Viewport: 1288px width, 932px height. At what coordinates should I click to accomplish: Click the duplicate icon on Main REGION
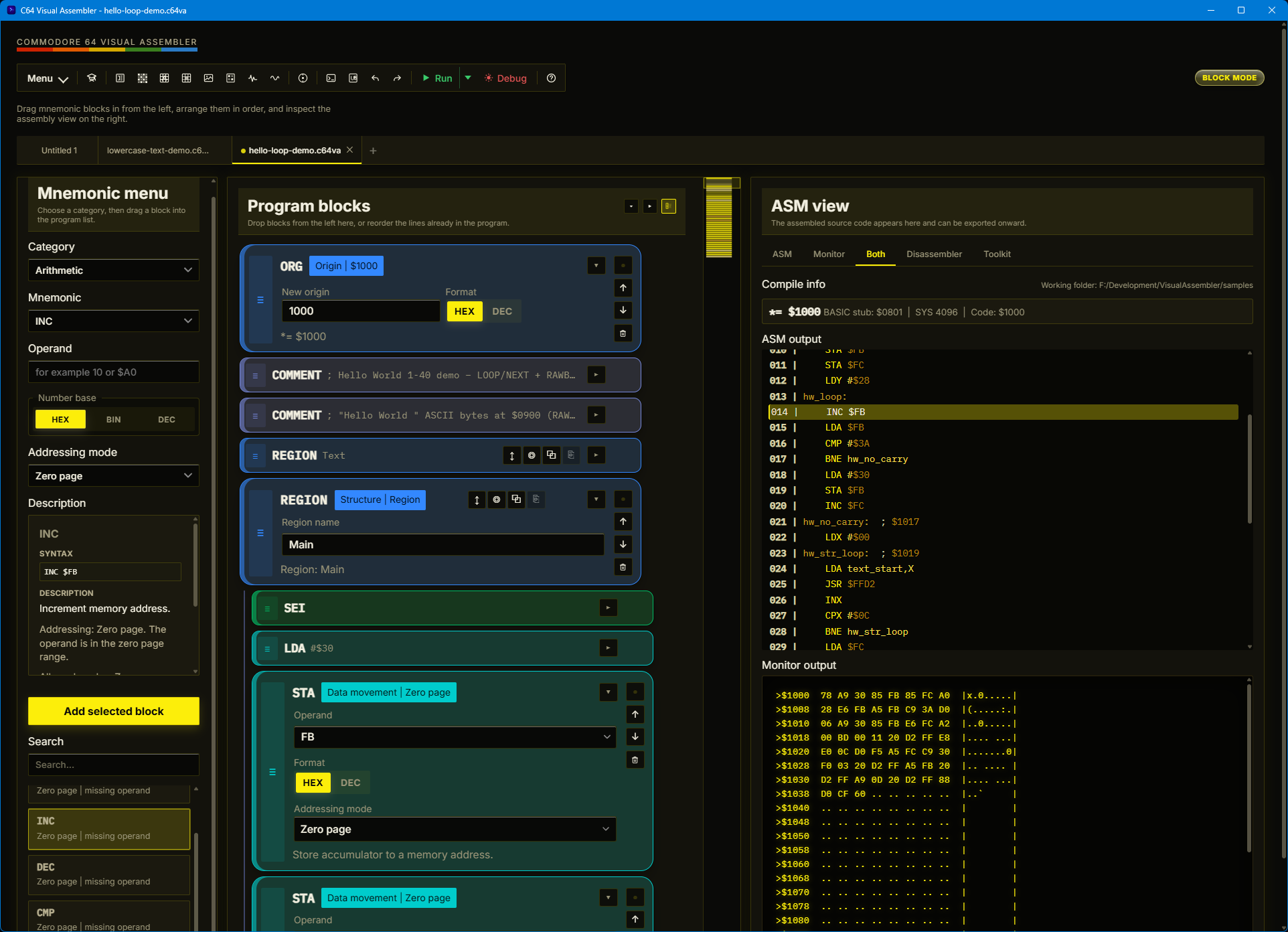click(x=516, y=499)
